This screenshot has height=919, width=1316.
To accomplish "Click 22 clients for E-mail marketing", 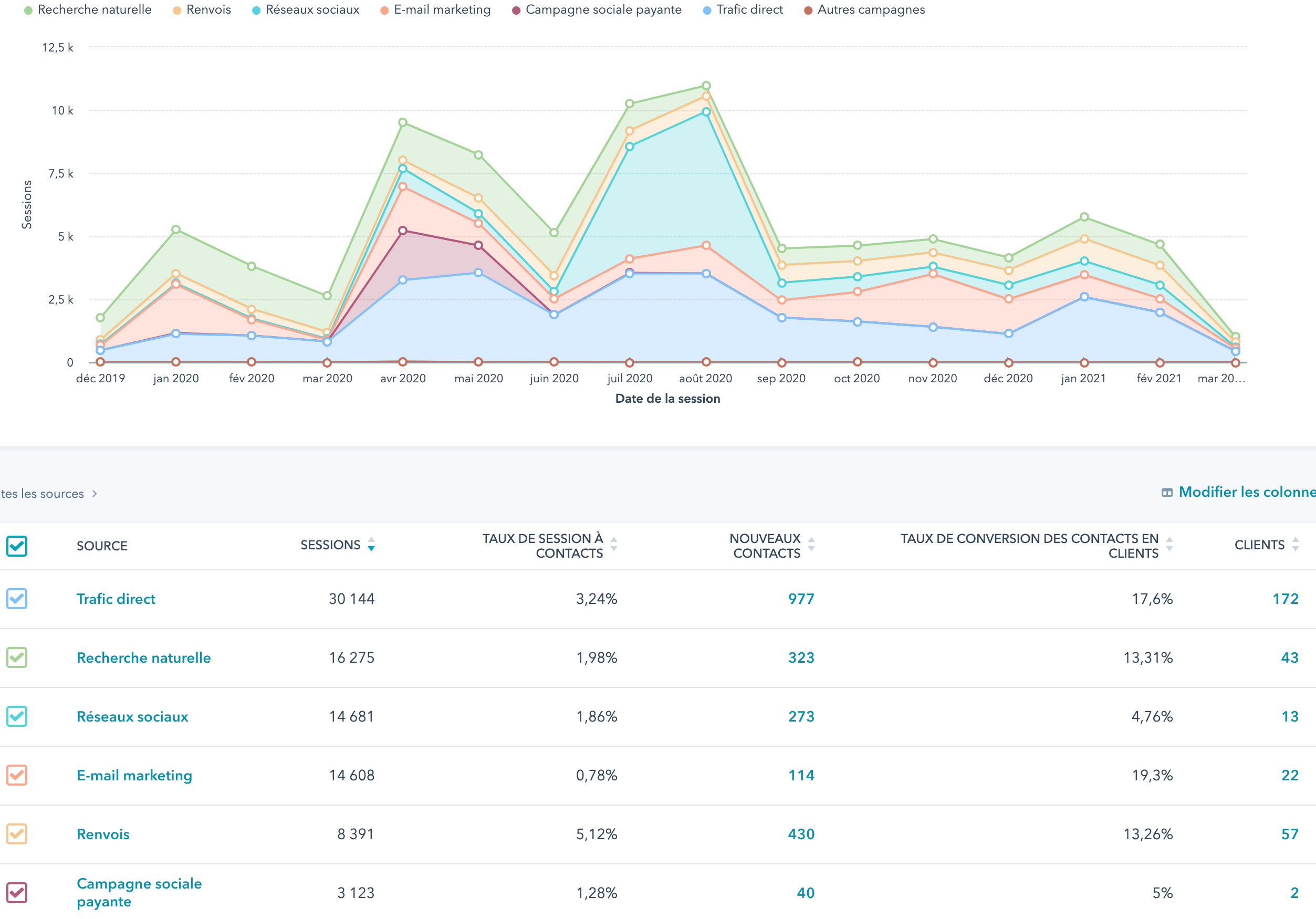I will 1290,775.
